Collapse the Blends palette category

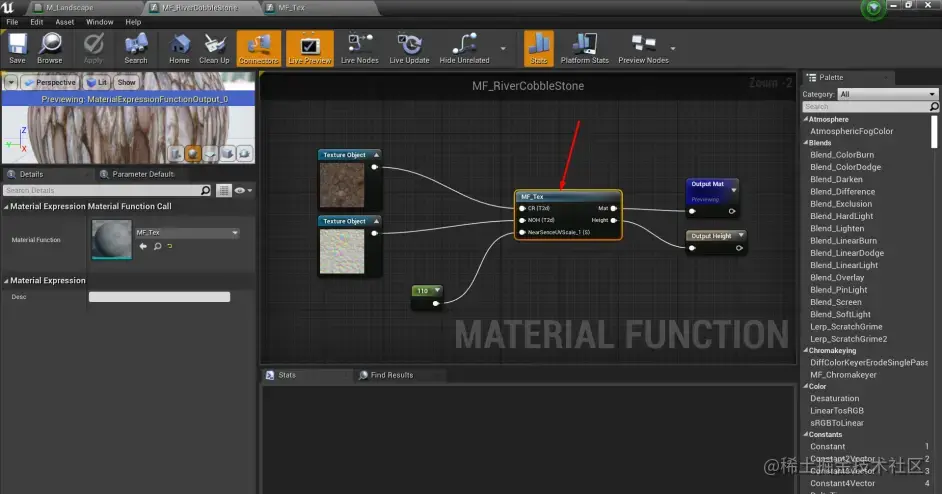click(x=806, y=143)
